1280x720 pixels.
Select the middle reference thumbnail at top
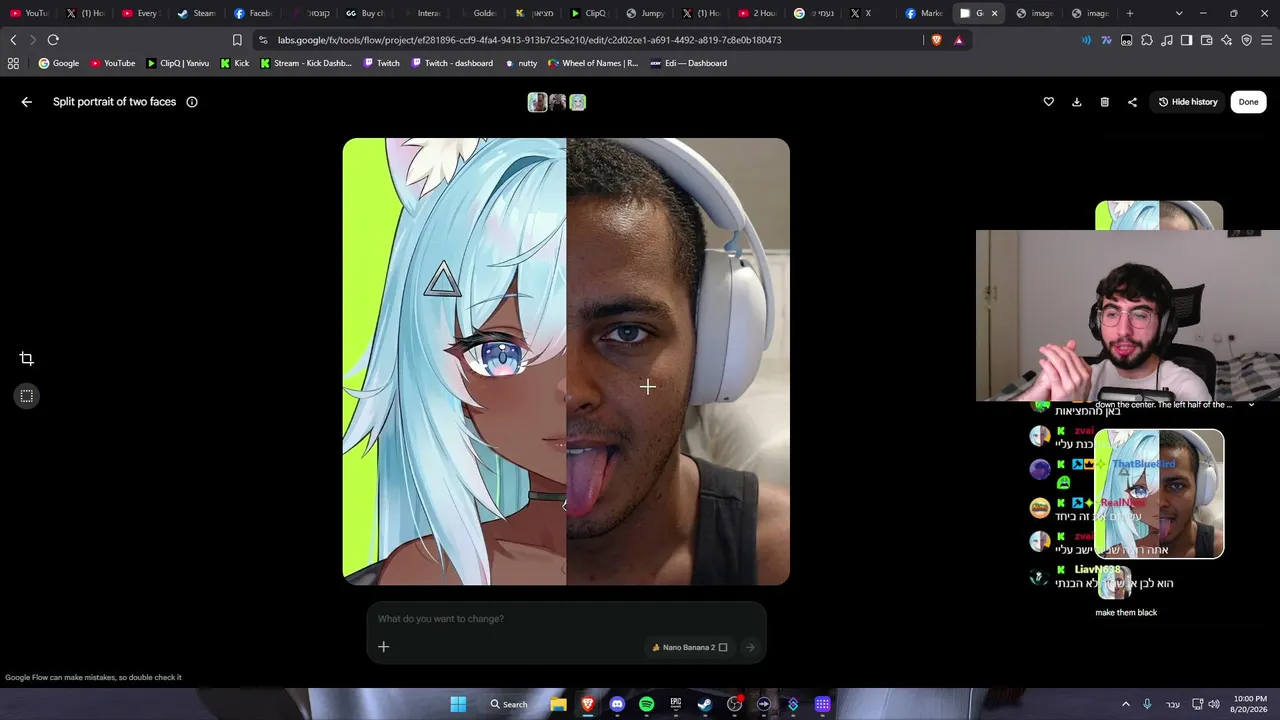coord(557,102)
